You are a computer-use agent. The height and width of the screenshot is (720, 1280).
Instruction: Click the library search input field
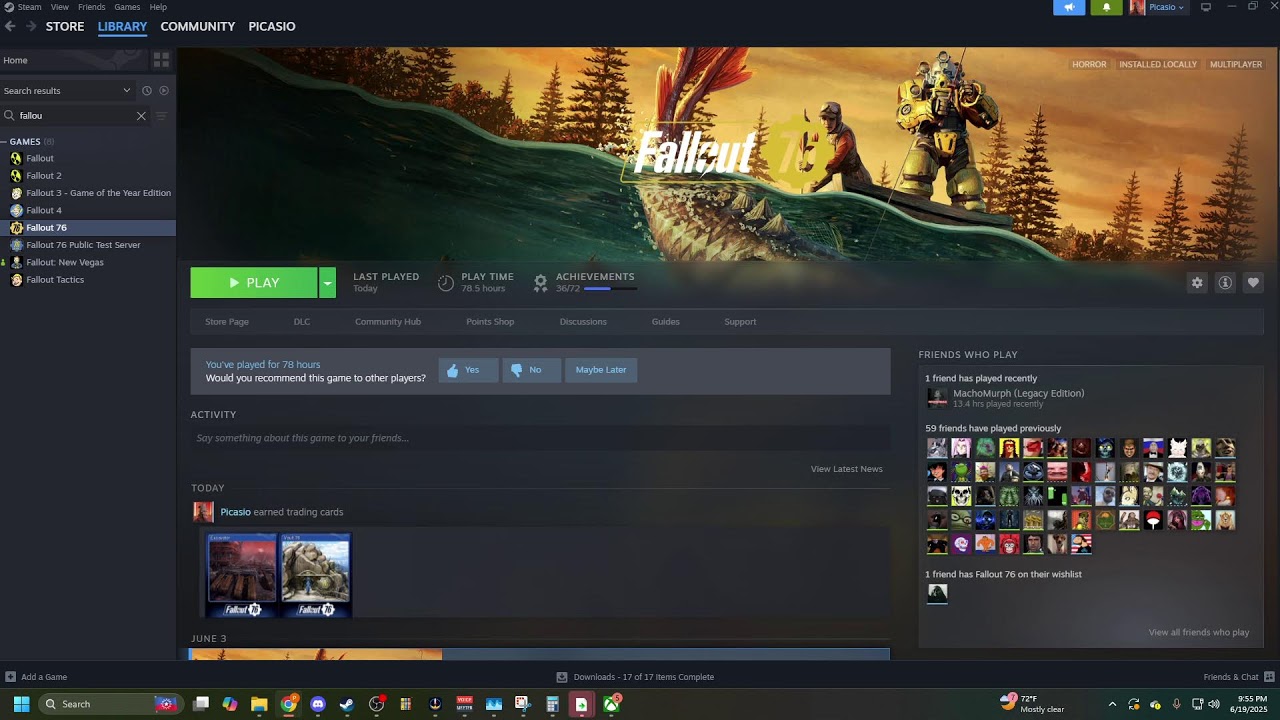(x=75, y=116)
